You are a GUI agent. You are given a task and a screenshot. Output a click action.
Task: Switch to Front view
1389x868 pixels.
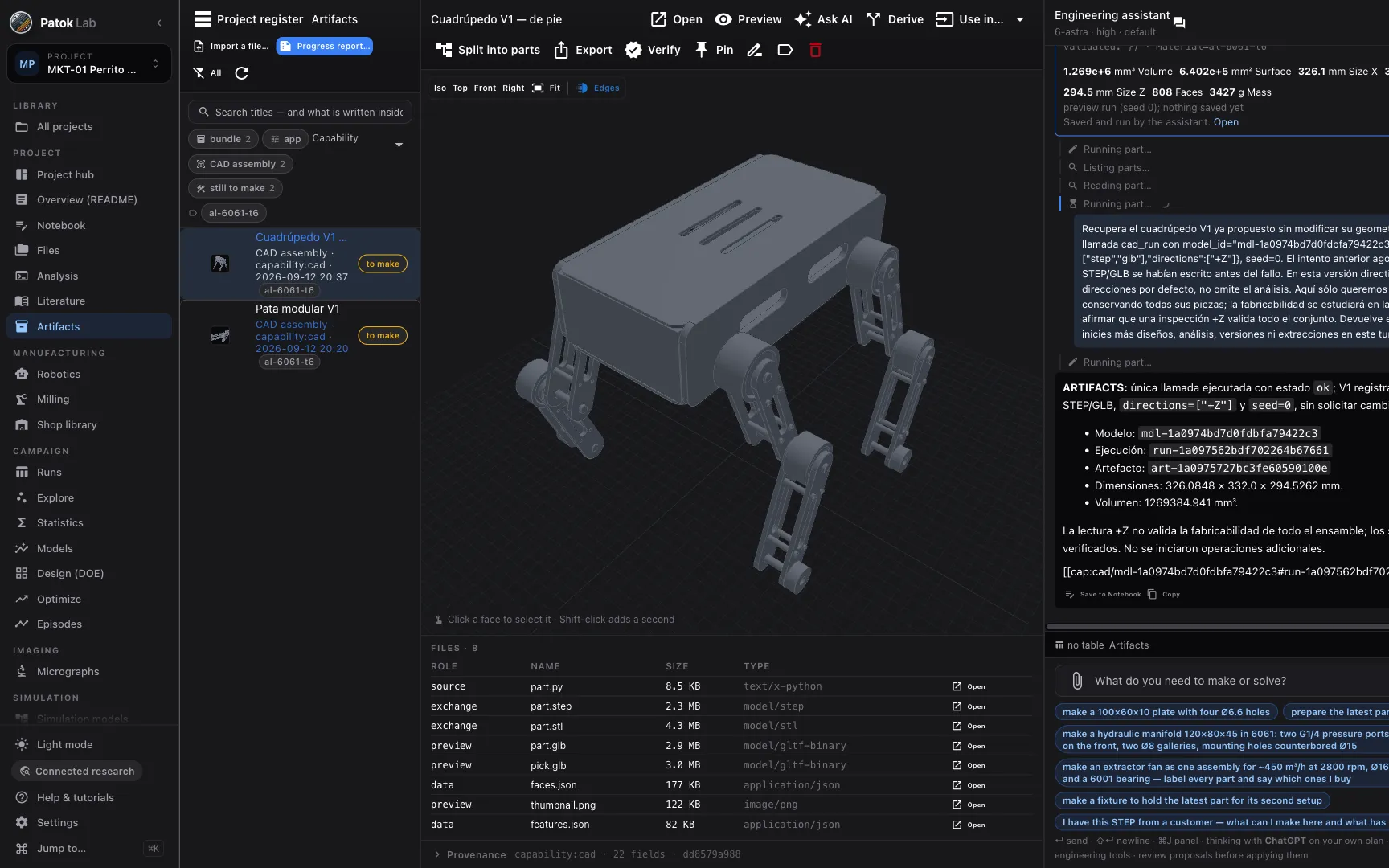click(x=485, y=88)
